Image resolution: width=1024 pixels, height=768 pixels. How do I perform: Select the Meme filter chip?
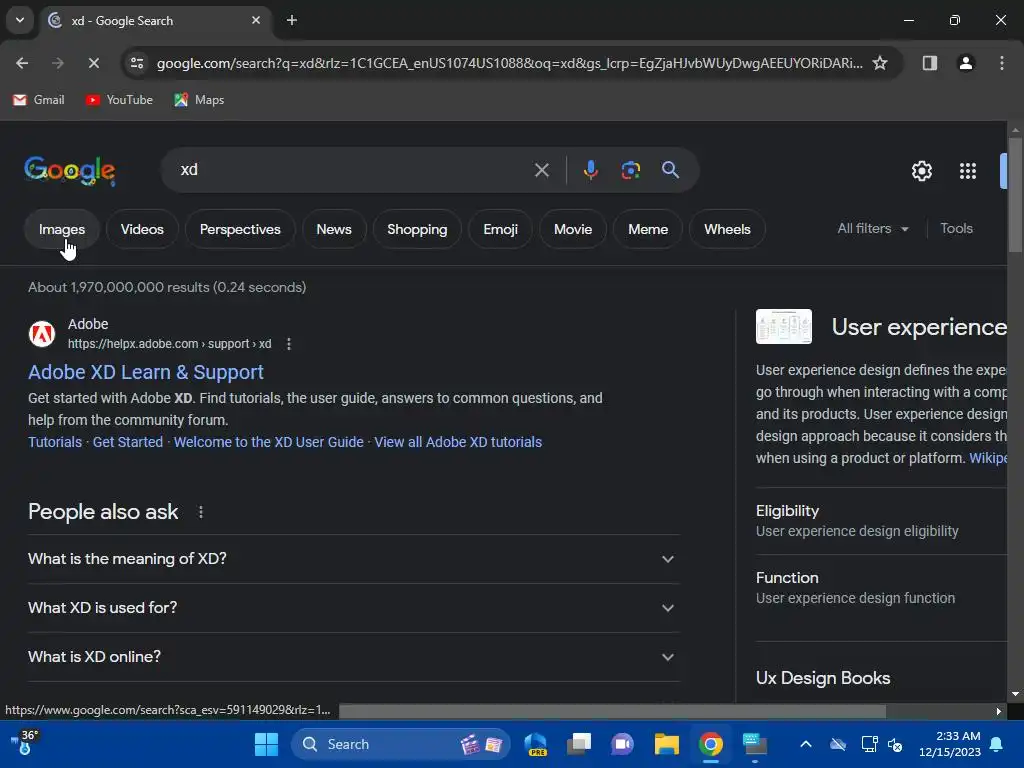click(x=648, y=229)
